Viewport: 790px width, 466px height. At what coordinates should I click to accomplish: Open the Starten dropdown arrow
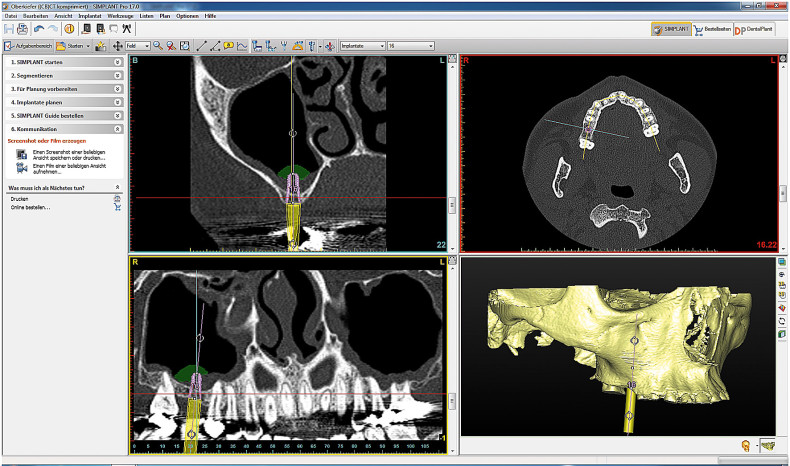tap(88, 46)
